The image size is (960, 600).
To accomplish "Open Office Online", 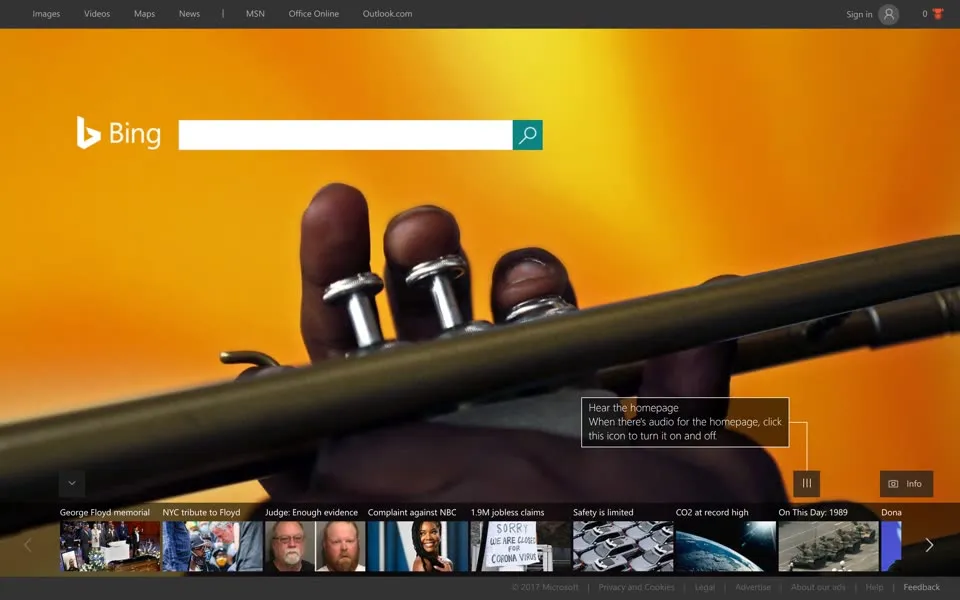I will [313, 13].
